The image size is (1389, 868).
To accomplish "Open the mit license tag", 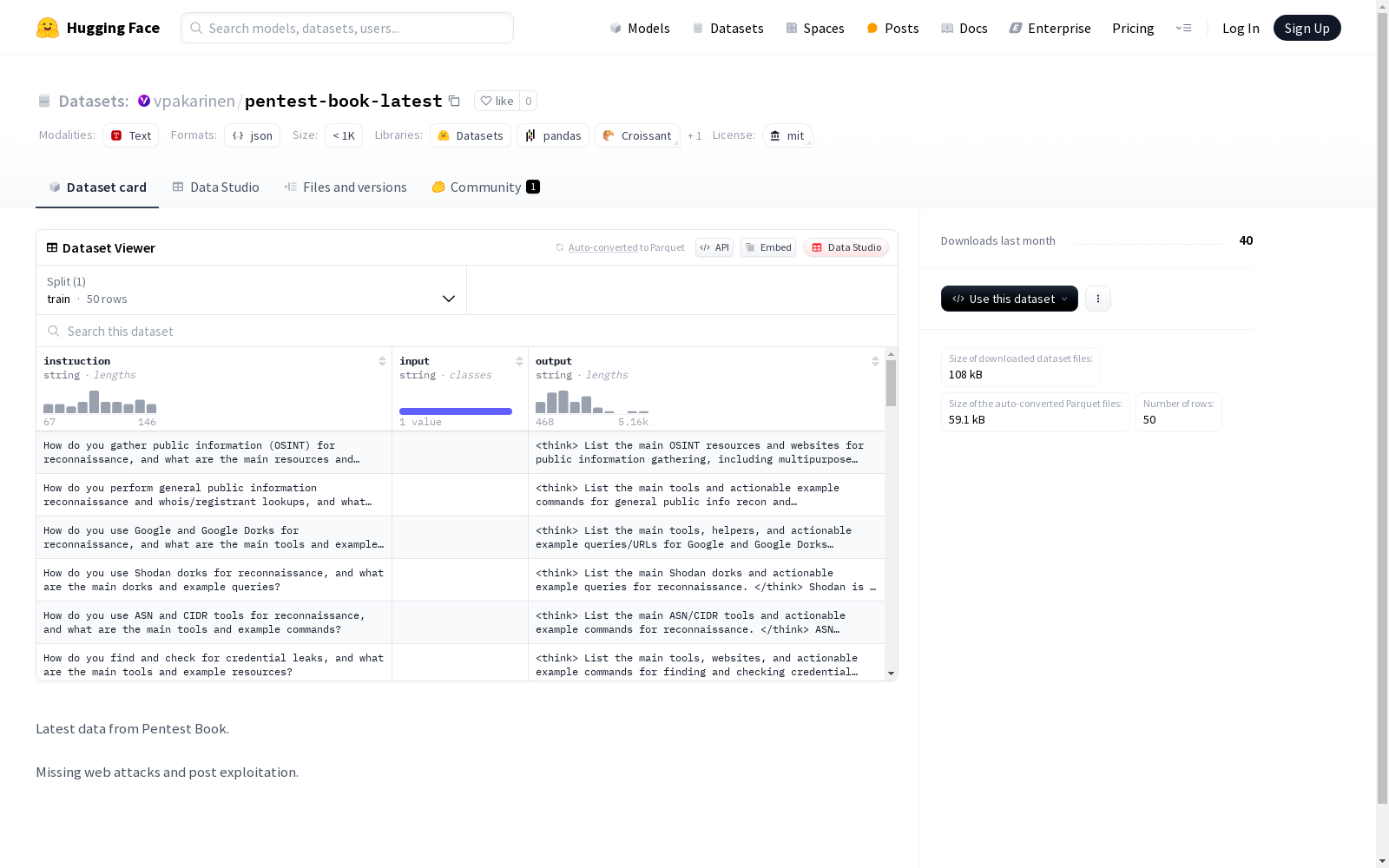I will click(x=787, y=135).
